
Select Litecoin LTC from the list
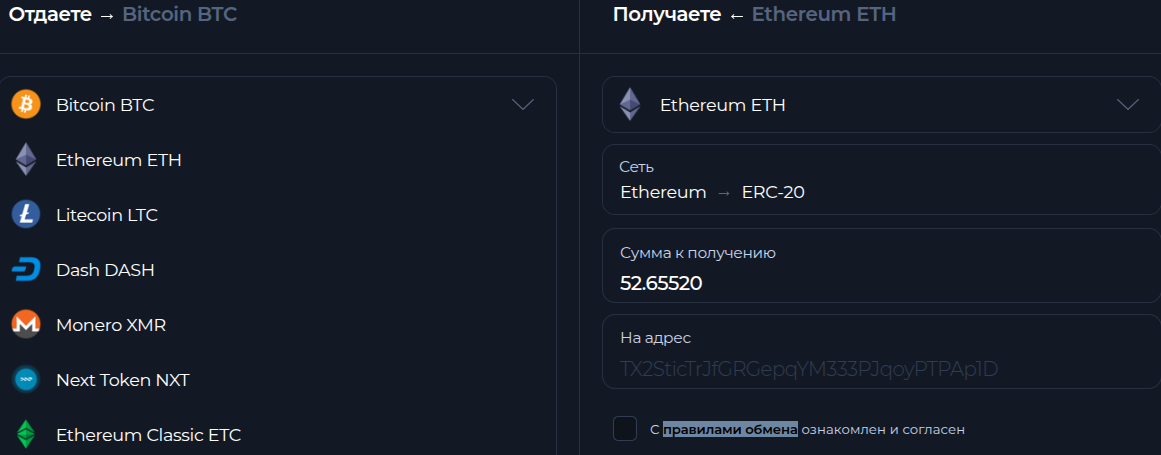point(278,215)
